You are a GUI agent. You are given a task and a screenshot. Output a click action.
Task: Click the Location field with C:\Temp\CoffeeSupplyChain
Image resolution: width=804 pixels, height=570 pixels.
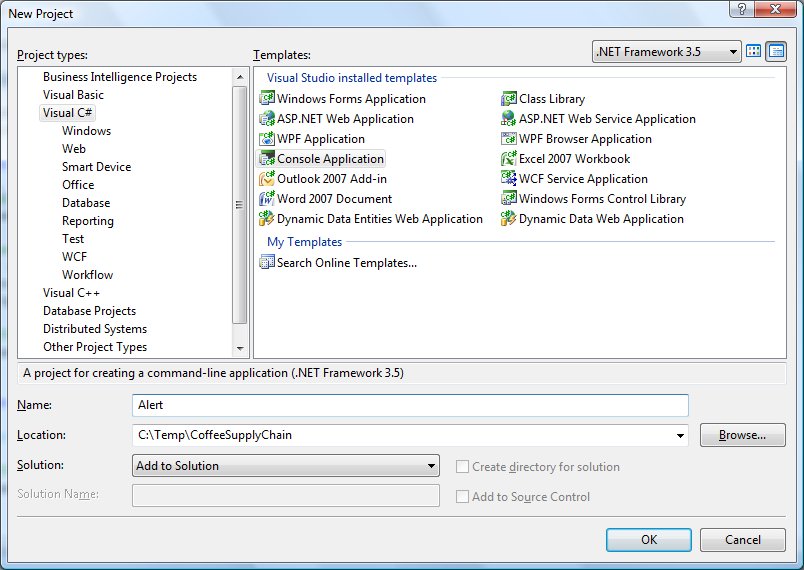tap(410, 435)
